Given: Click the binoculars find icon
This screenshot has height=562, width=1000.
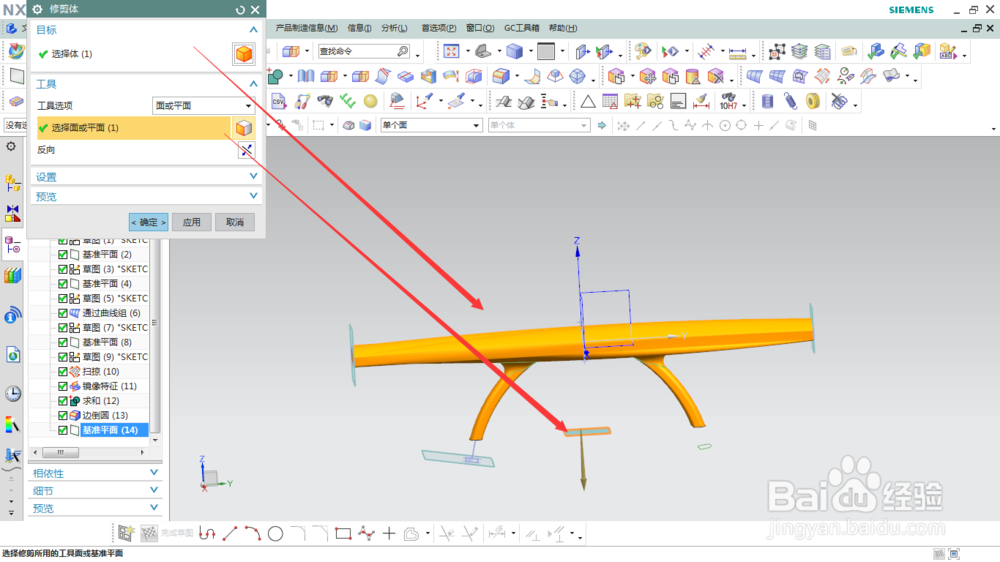Looking at the screenshot, I should pyautogui.click(x=325, y=101).
